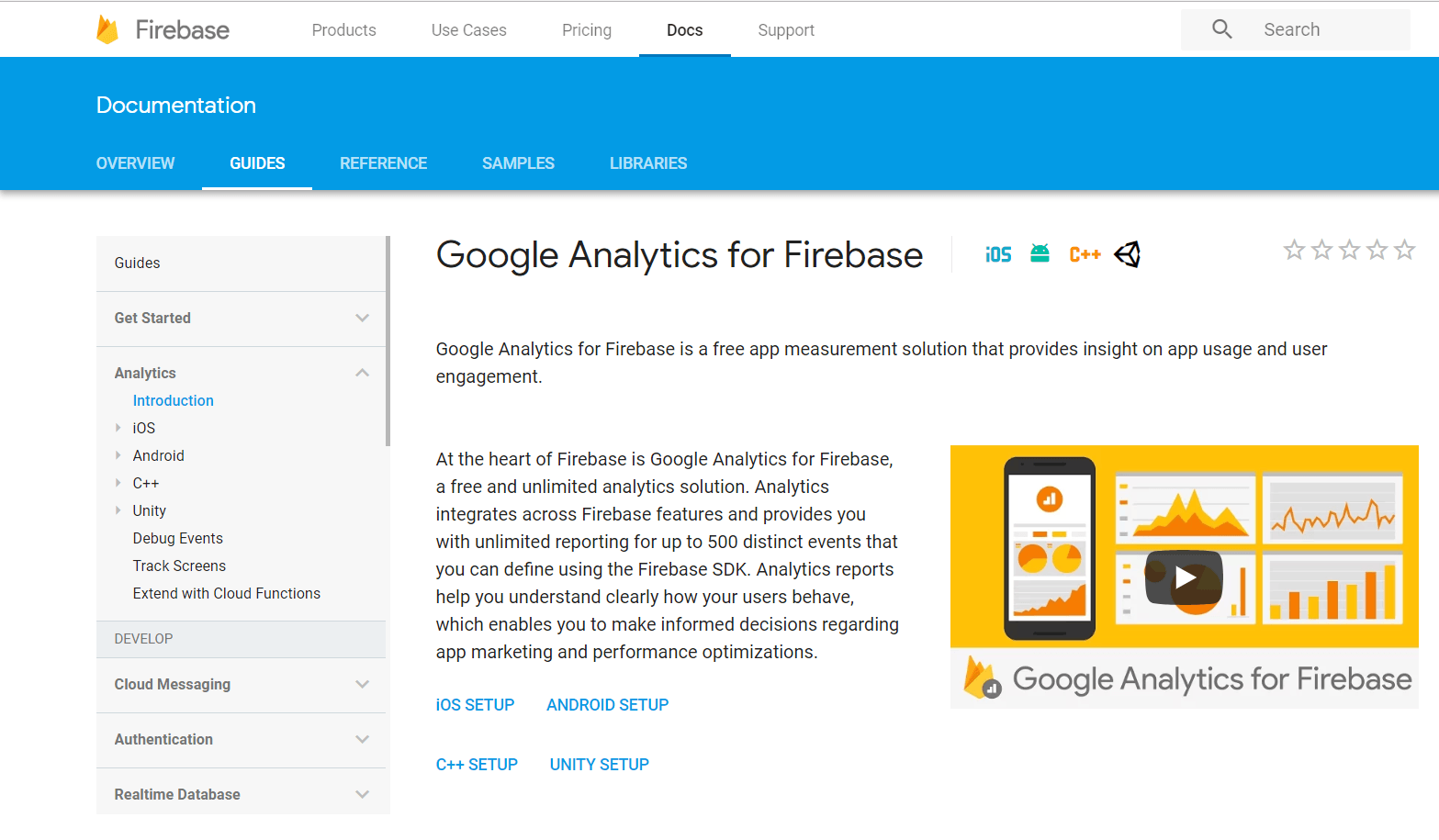Open search using the magnifier icon
1439x840 pixels.
(x=1220, y=28)
